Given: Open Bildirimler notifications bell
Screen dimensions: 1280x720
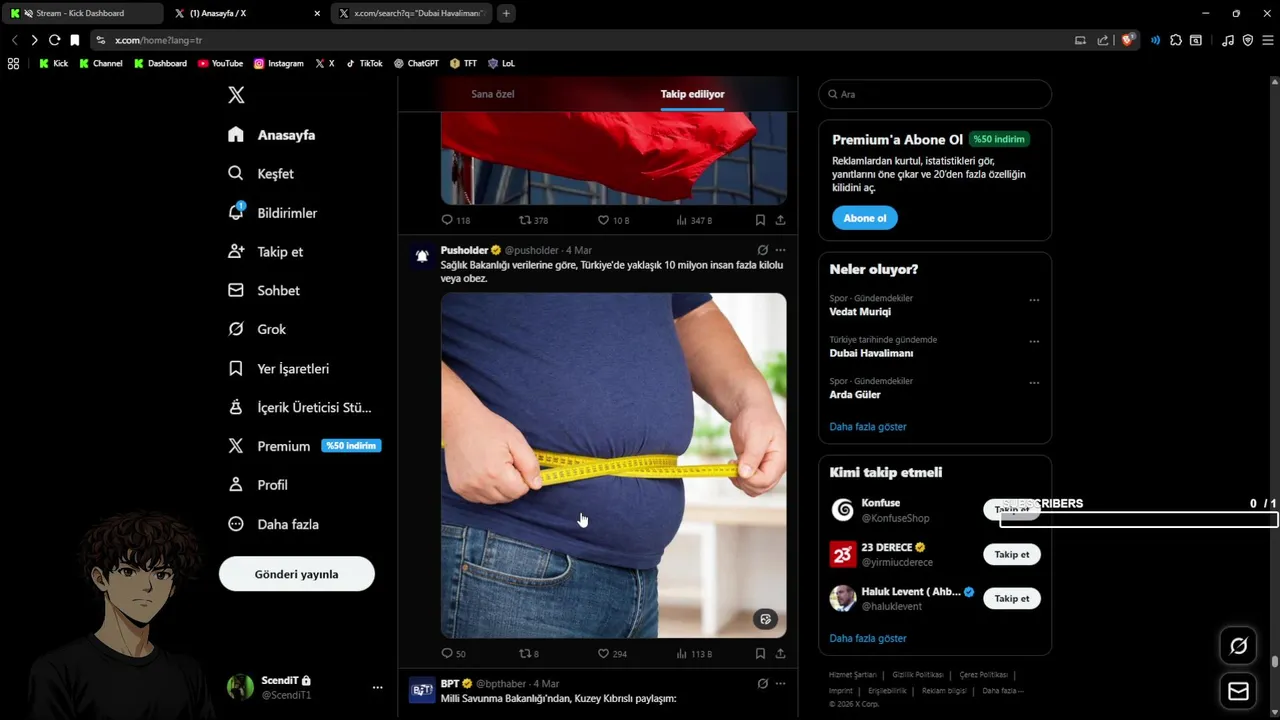Looking at the screenshot, I should pos(236,212).
